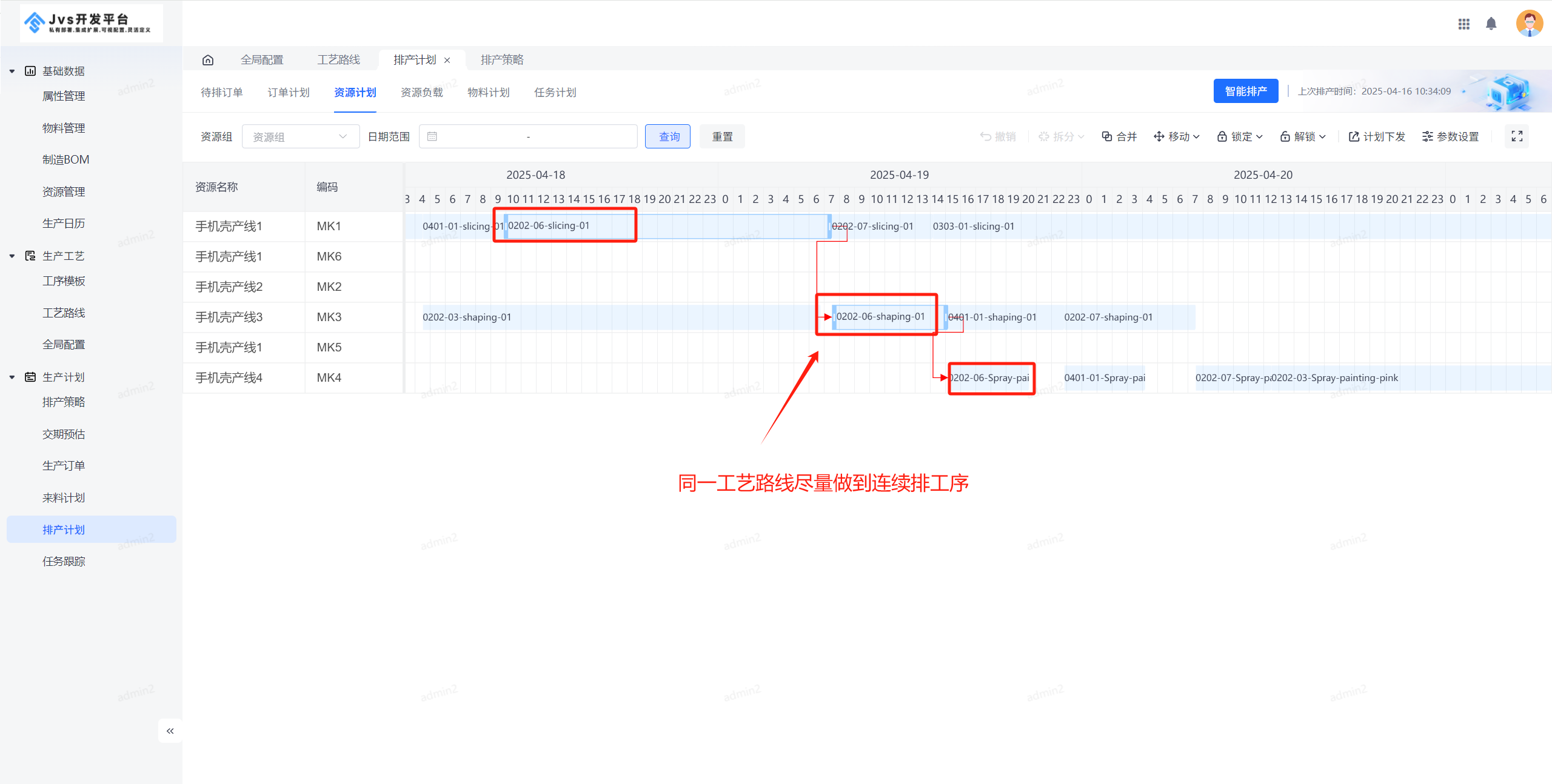
Task: Open the 排产策略 tab
Action: pos(501,59)
